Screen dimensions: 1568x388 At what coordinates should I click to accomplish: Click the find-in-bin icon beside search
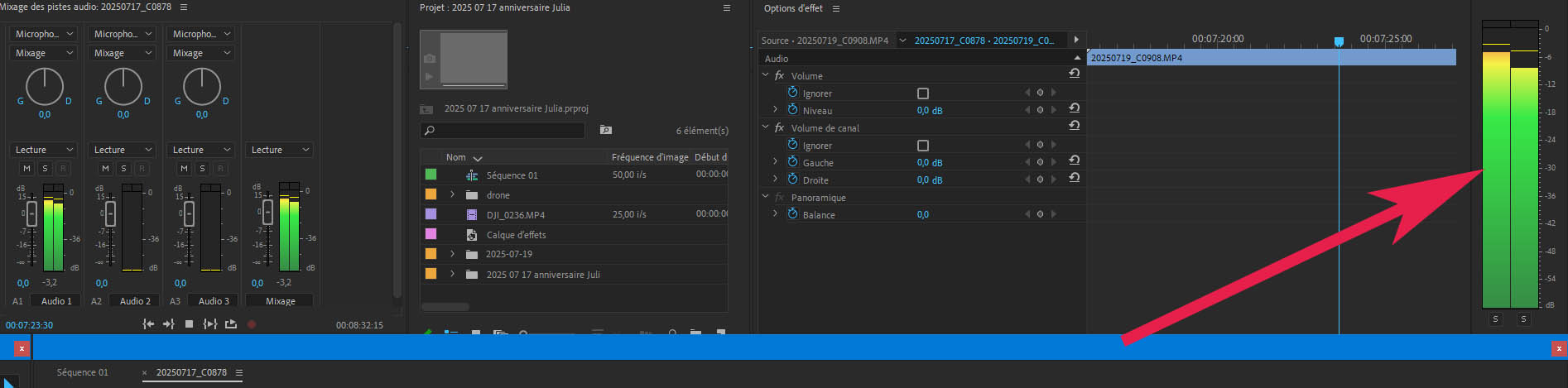click(x=605, y=130)
